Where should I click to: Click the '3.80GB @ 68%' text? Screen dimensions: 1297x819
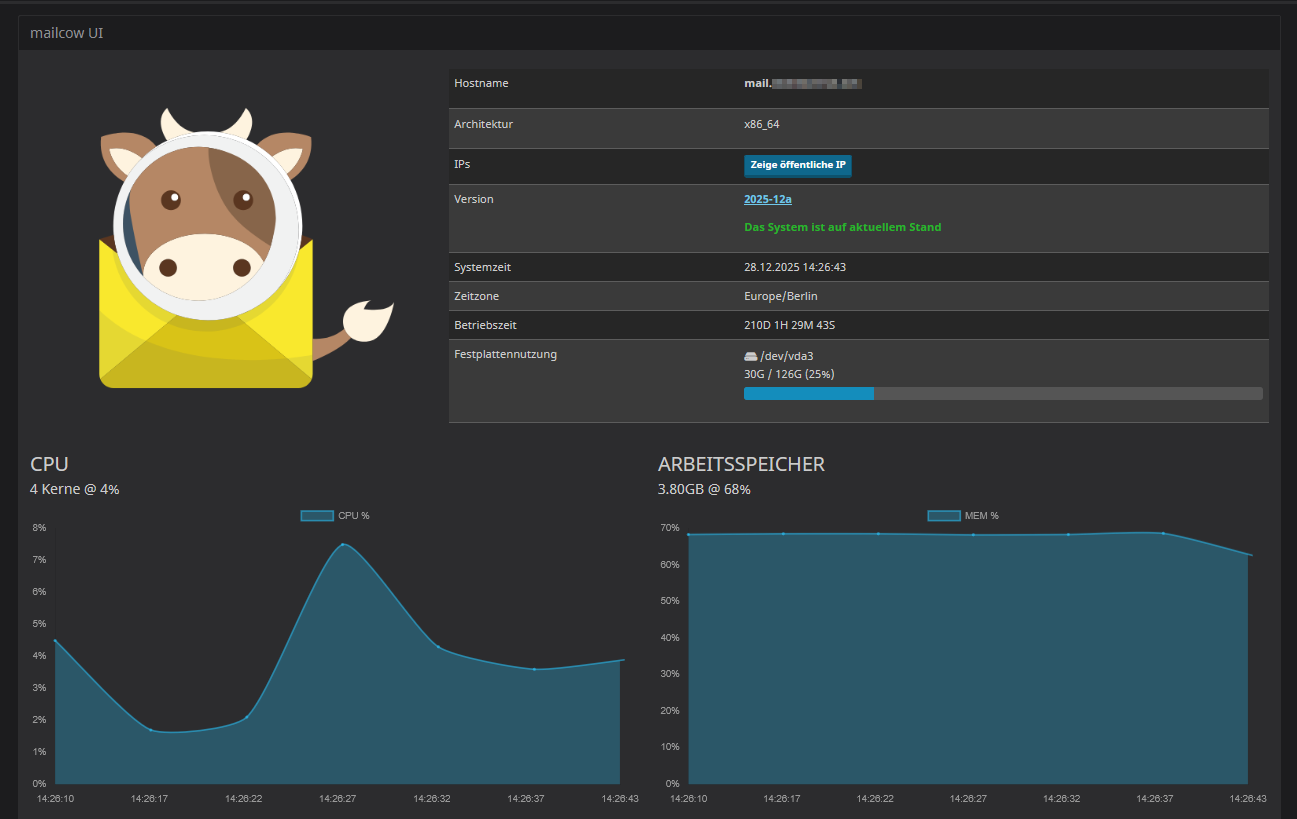[704, 489]
